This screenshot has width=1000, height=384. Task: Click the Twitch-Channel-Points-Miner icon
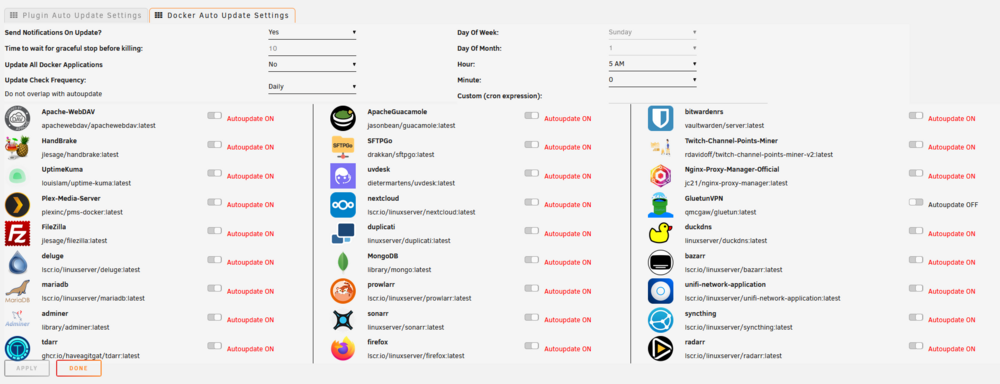[x=660, y=147]
